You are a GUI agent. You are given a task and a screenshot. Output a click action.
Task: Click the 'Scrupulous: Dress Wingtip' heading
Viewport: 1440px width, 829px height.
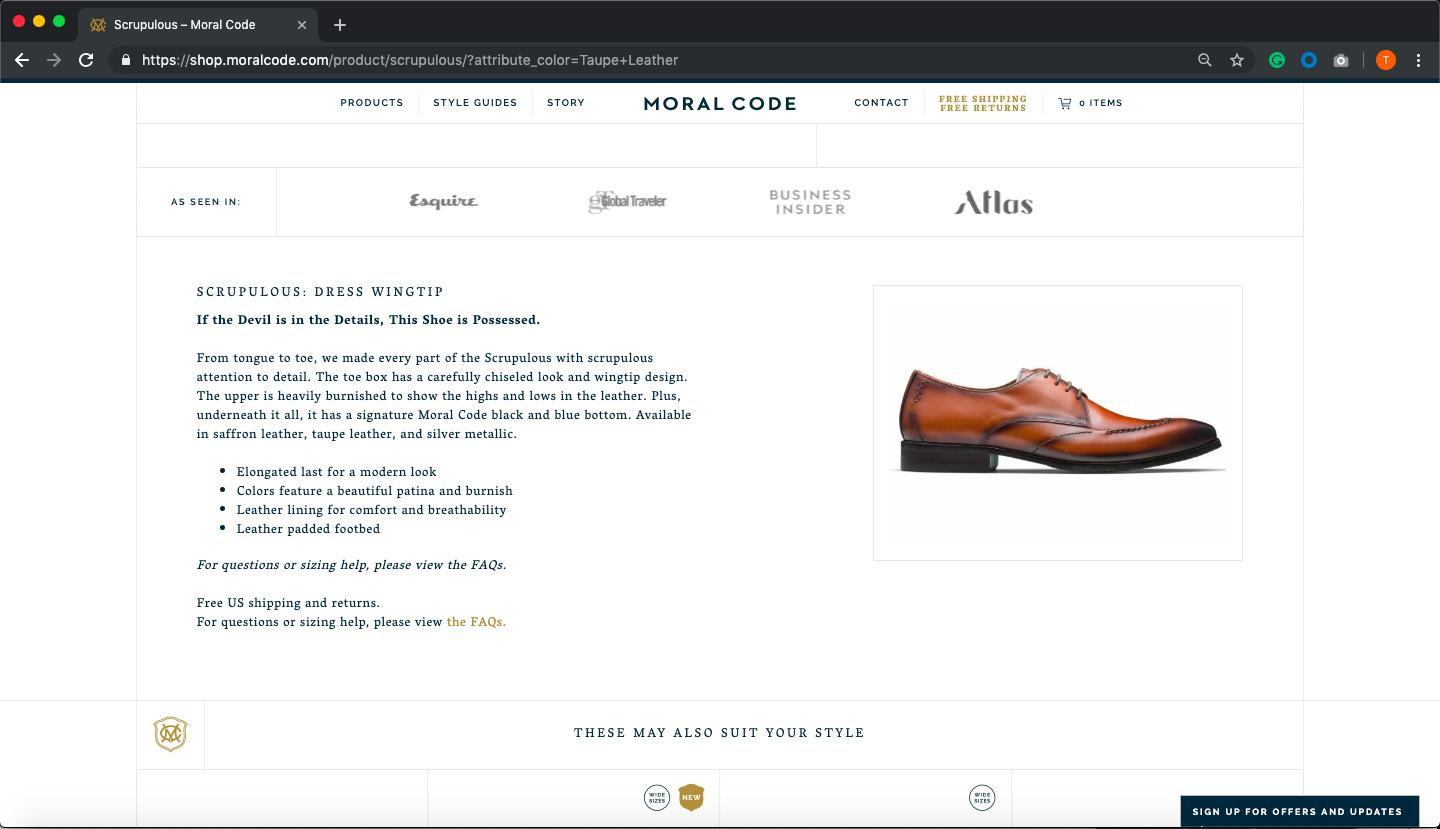coord(320,292)
